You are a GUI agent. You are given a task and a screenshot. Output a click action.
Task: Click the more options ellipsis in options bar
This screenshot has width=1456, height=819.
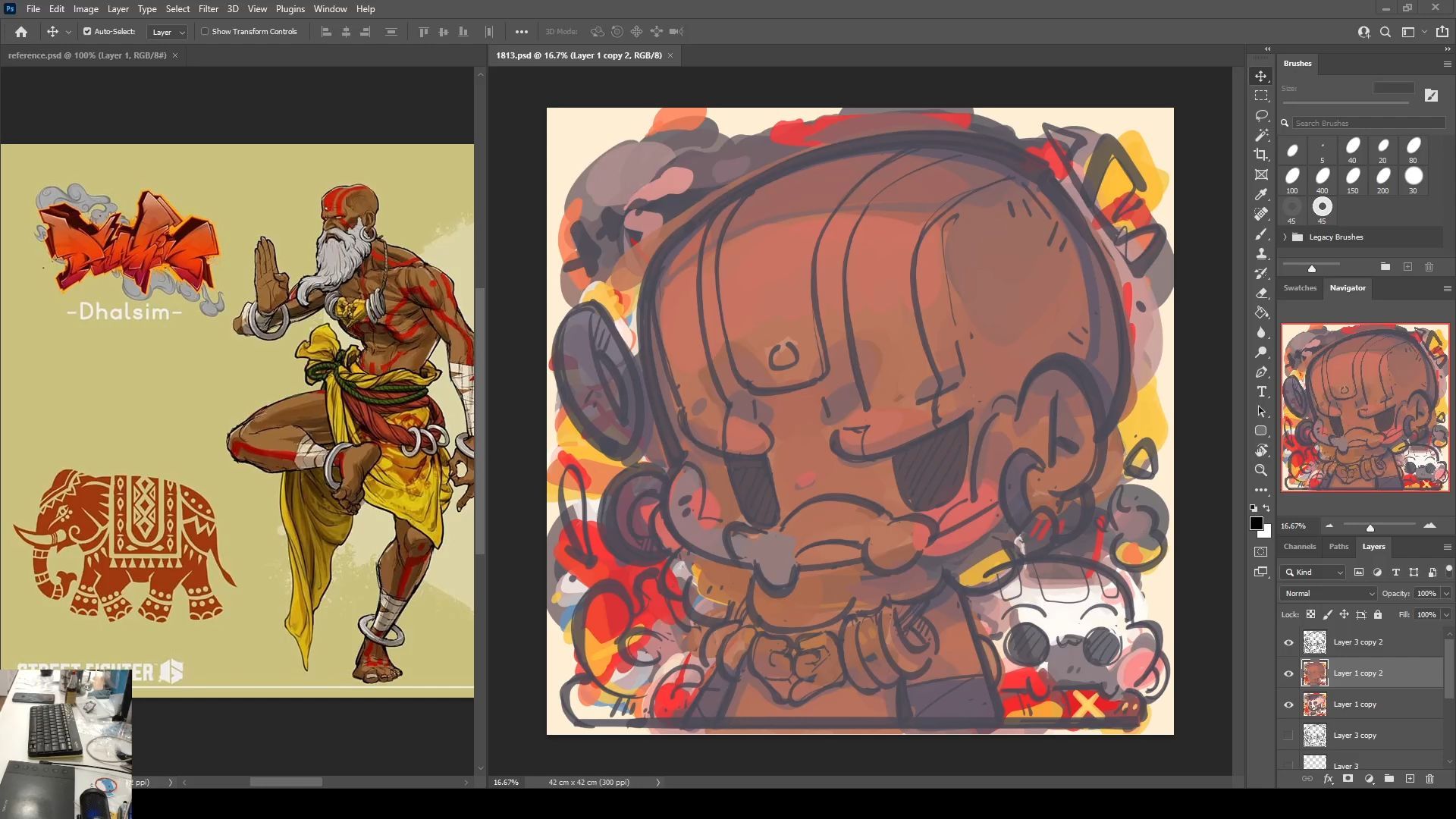[522, 32]
